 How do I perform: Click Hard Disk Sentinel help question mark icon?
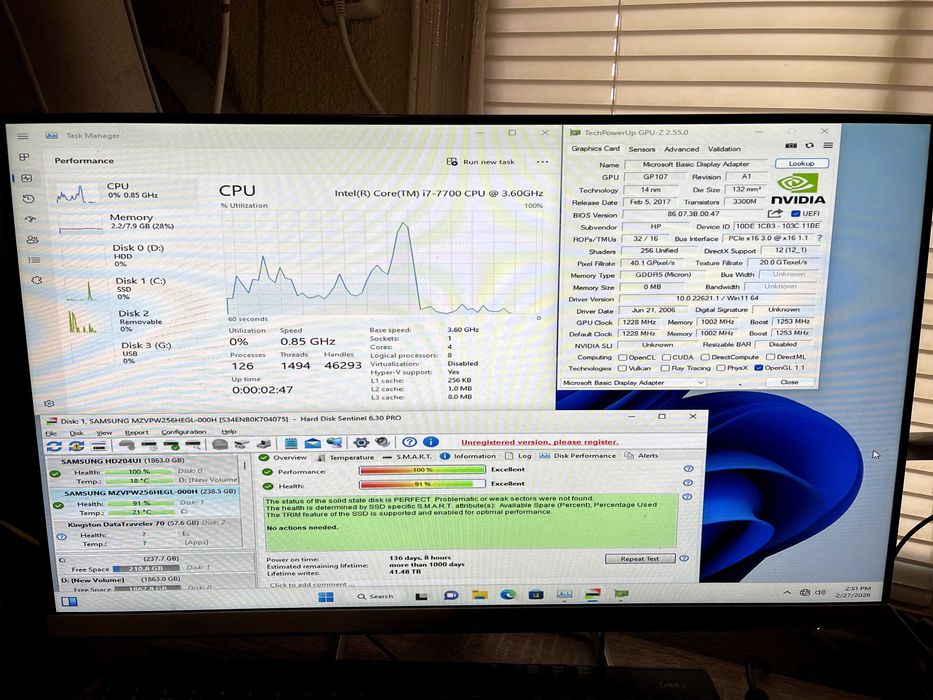(409, 442)
